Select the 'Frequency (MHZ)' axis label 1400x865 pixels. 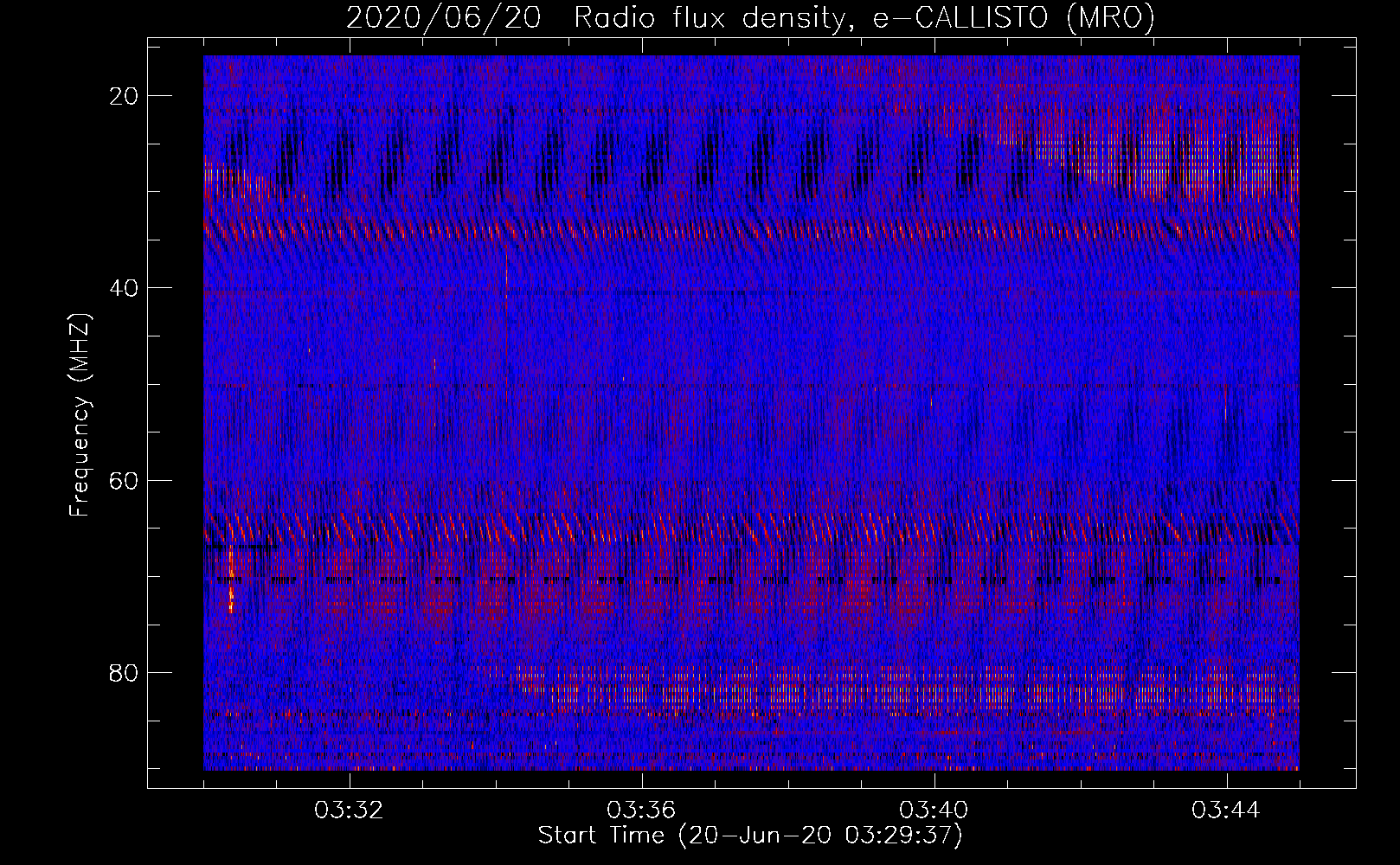pos(80,415)
